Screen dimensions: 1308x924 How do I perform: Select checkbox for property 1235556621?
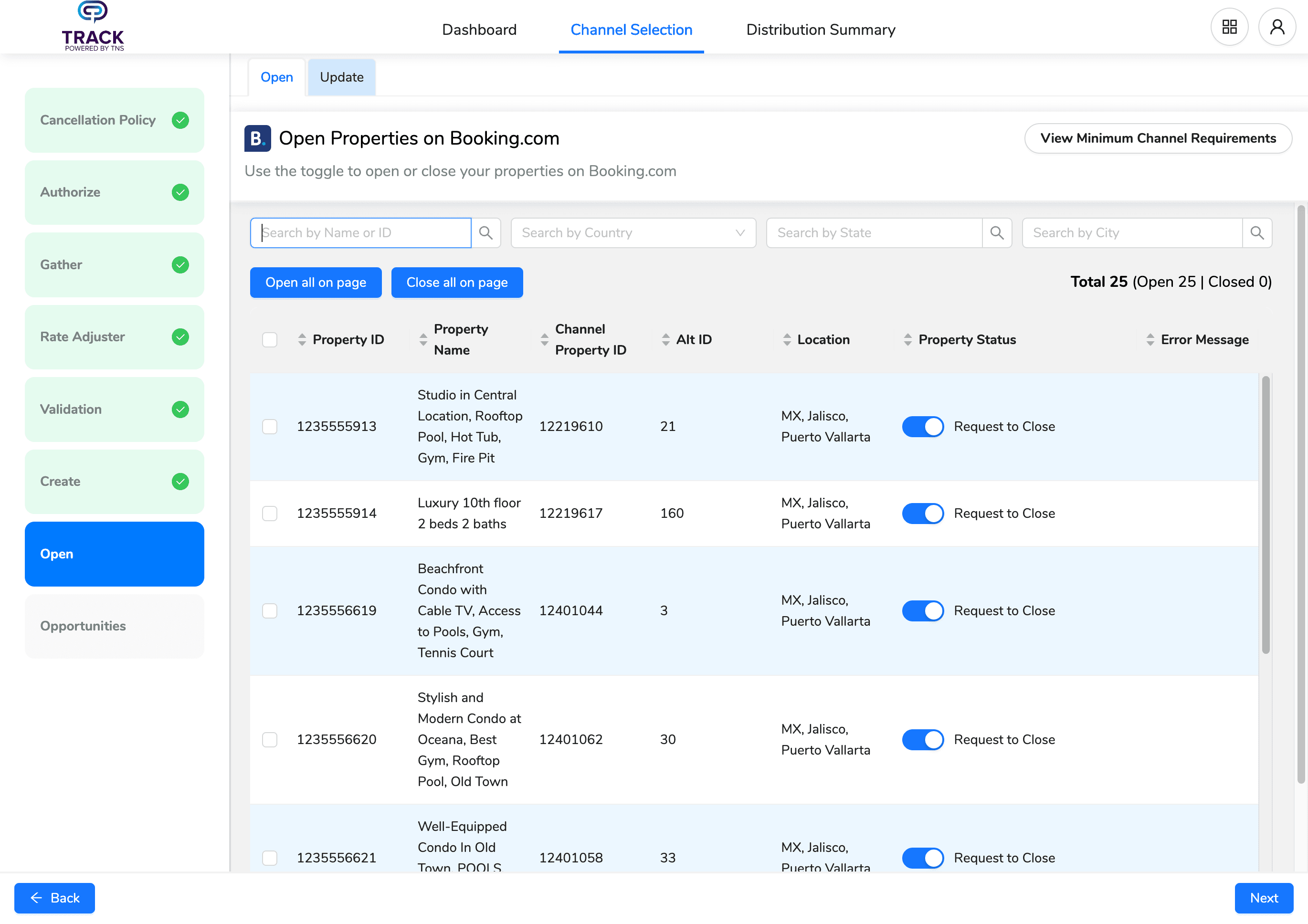(270, 859)
